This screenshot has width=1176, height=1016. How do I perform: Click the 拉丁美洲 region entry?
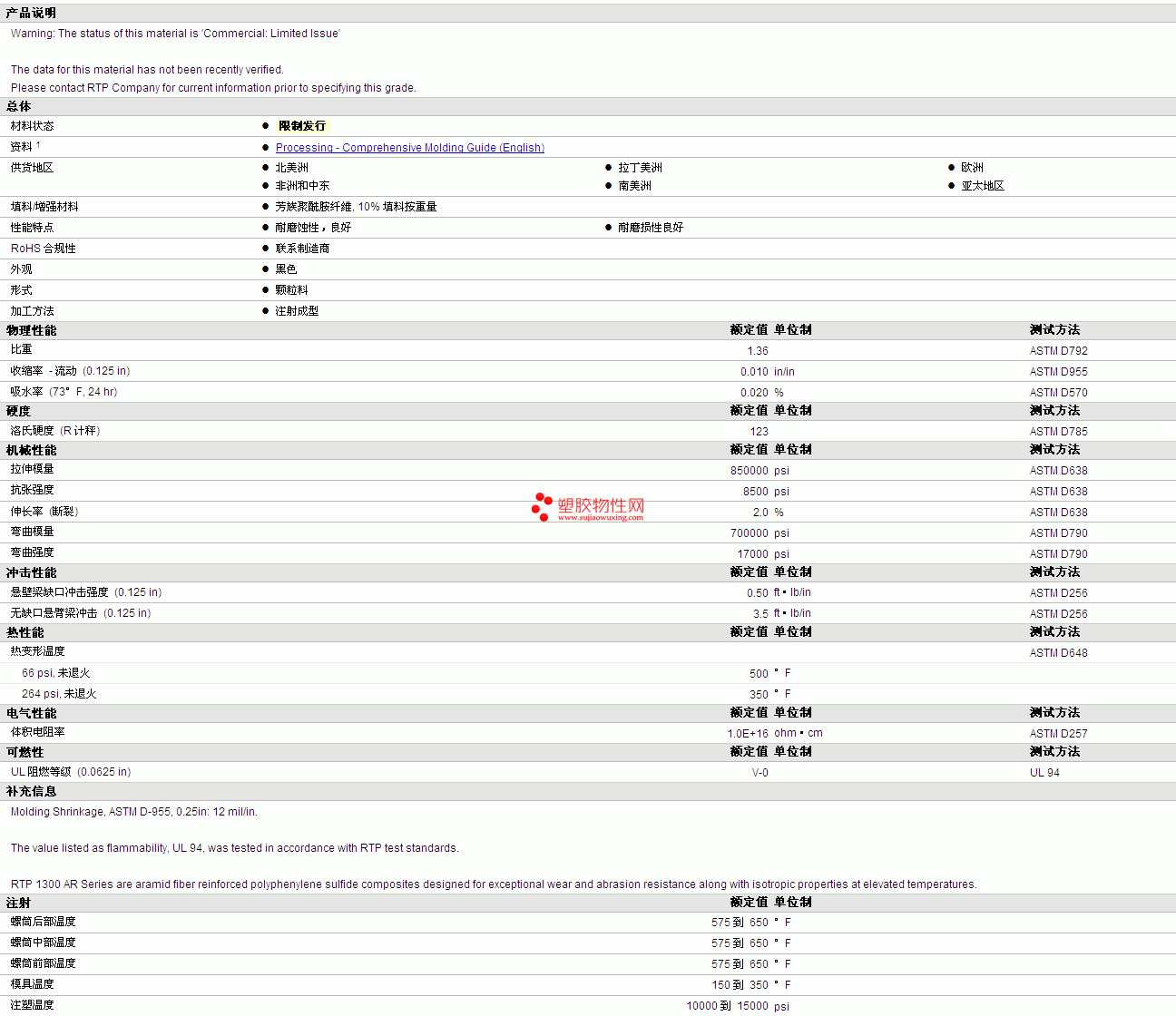(x=640, y=168)
